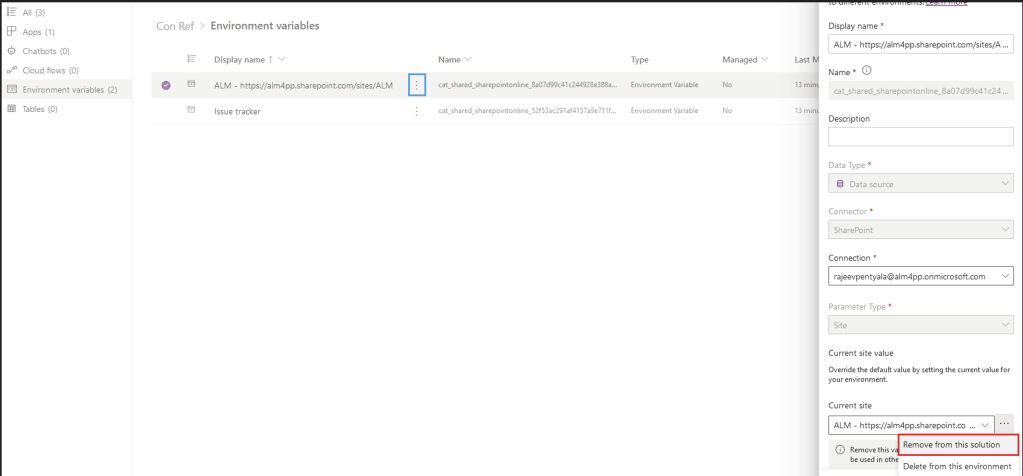Click the info icon beside Name label

(x=866, y=70)
